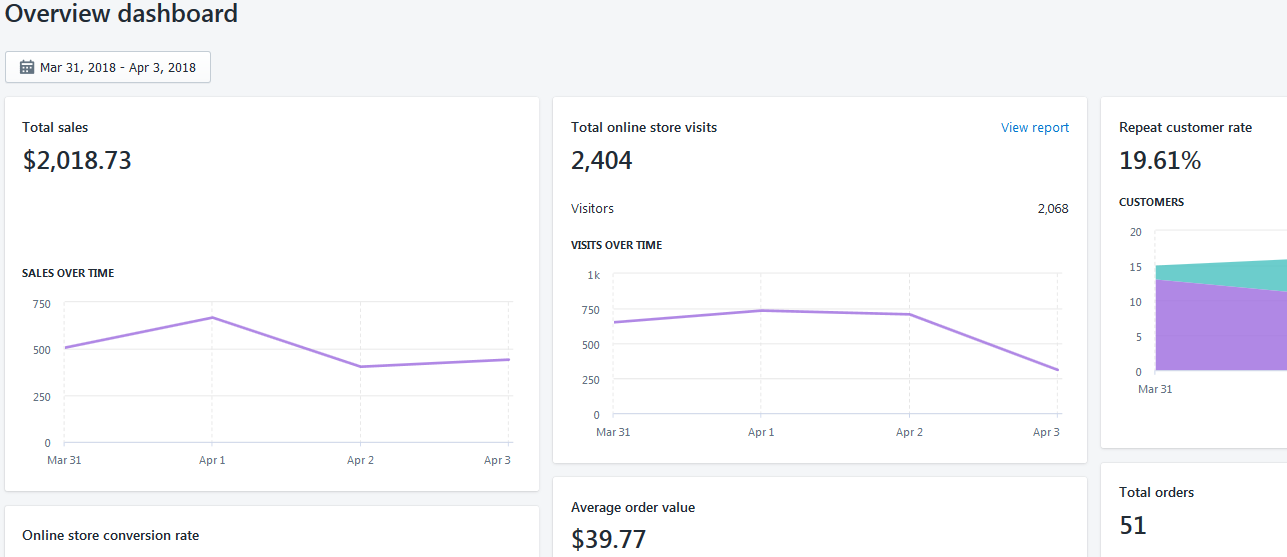The width and height of the screenshot is (1287, 557).
Task: Click the Apr 3 end of visits line
Action: 1058,370
